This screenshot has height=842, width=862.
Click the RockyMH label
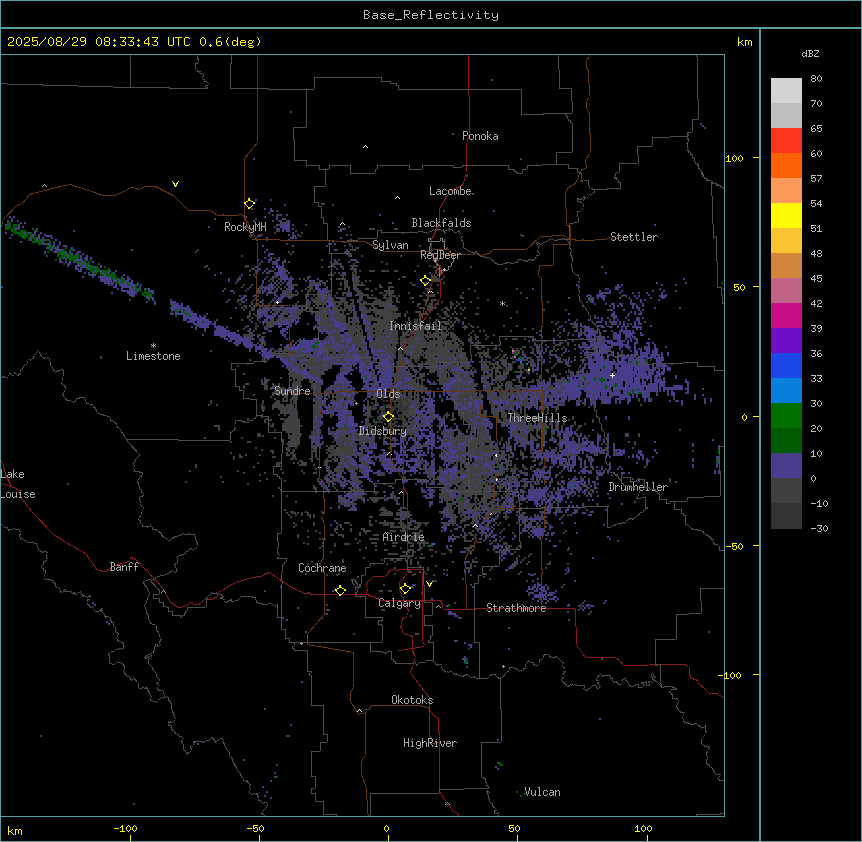(x=245, y=227)
